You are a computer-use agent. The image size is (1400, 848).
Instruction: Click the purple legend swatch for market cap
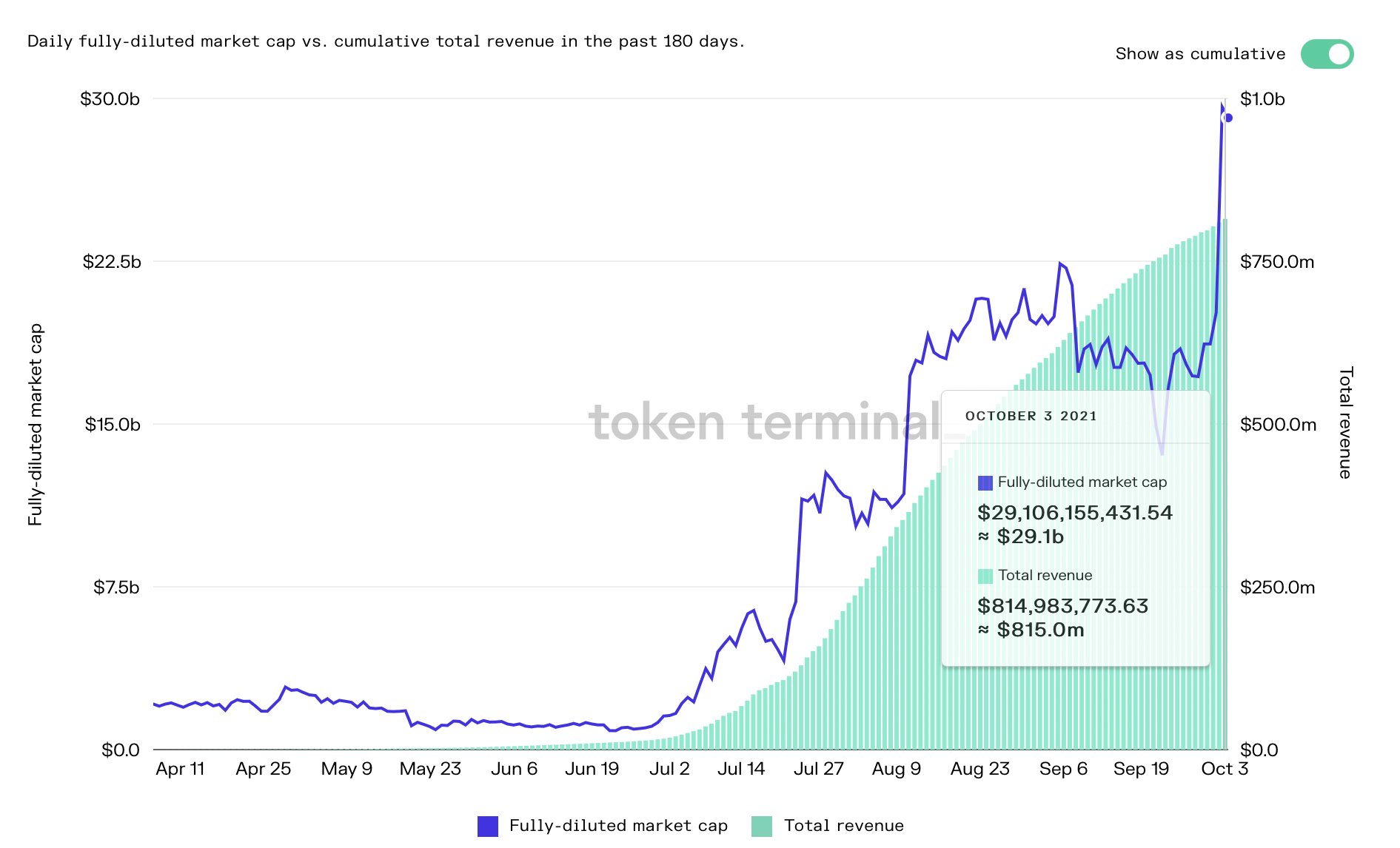pyautogui.click(x=487, y=826)
